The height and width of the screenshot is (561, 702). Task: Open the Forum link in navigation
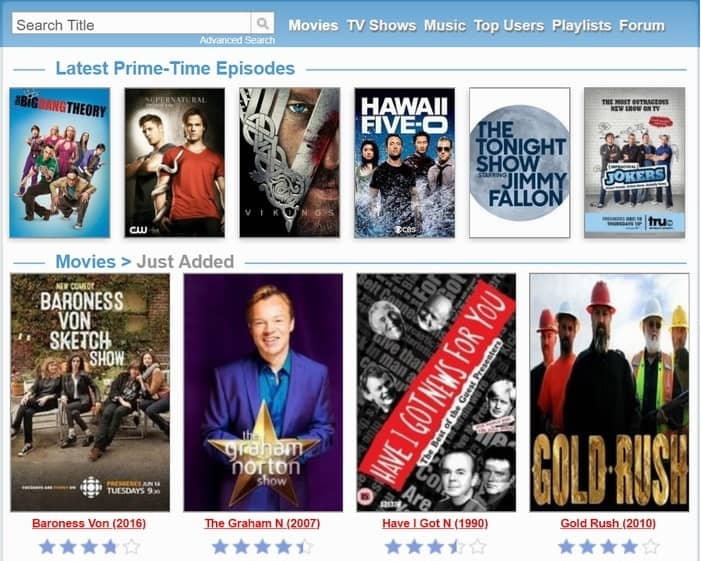[x=642, y=25]
